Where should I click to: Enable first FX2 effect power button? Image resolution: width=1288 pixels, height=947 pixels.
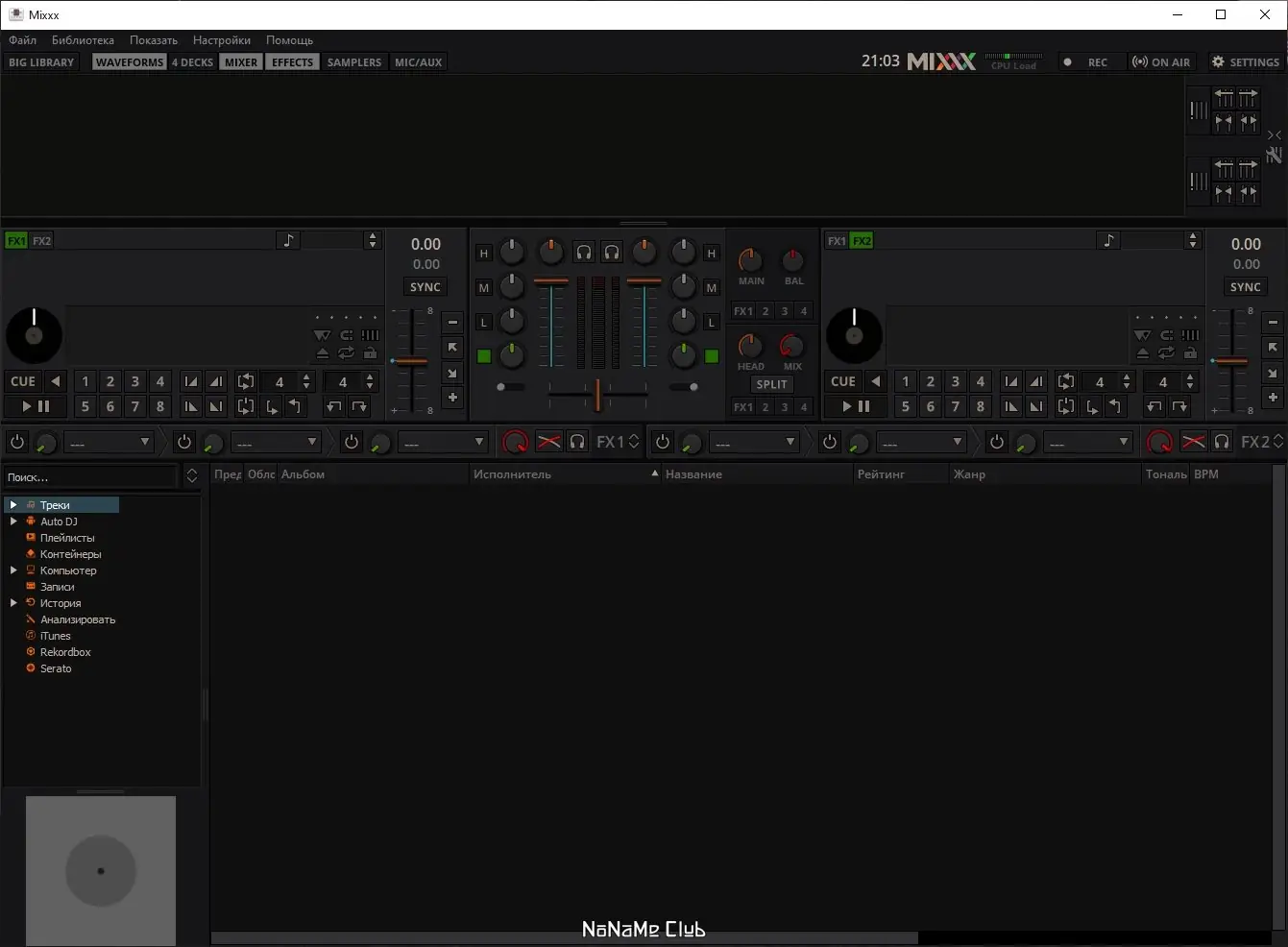point(662,442)
